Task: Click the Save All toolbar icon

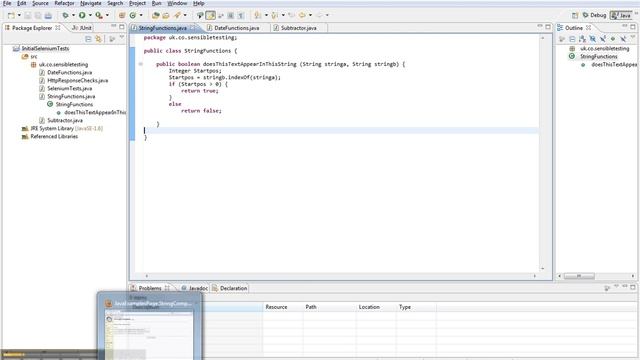Action: pyautogui.click(x=38, y=16)
